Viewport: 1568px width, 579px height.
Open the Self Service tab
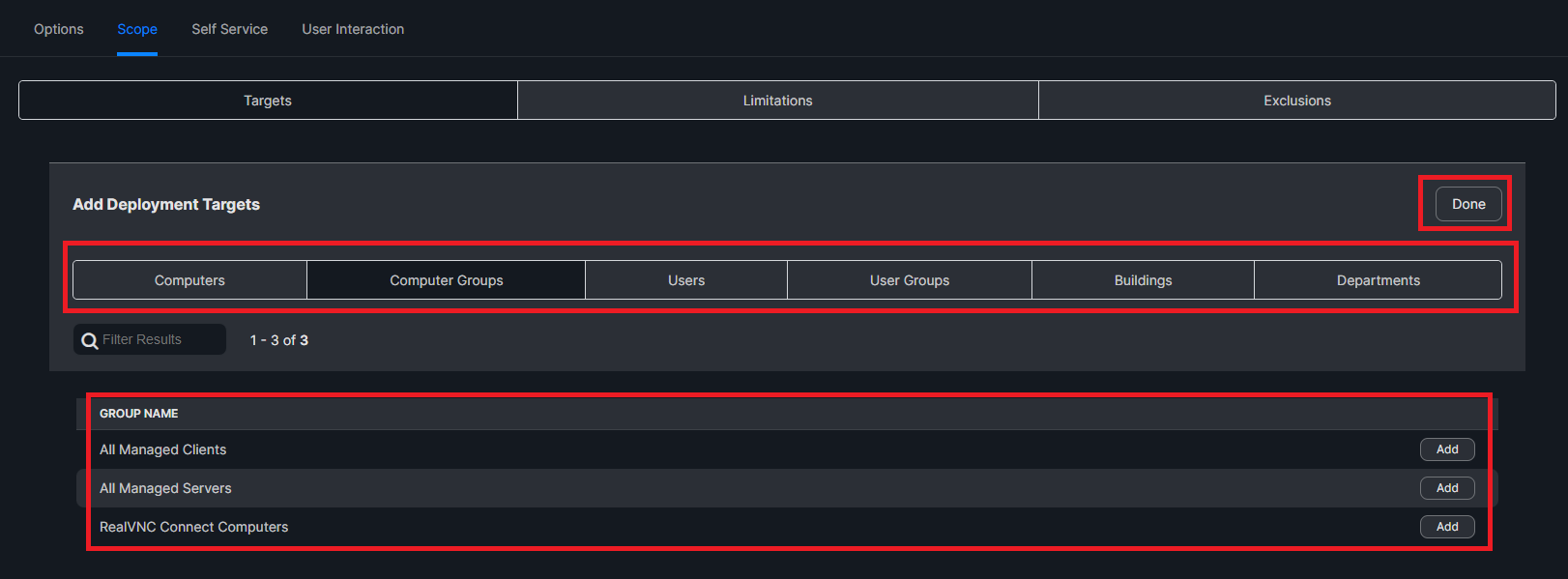point(229,29)
